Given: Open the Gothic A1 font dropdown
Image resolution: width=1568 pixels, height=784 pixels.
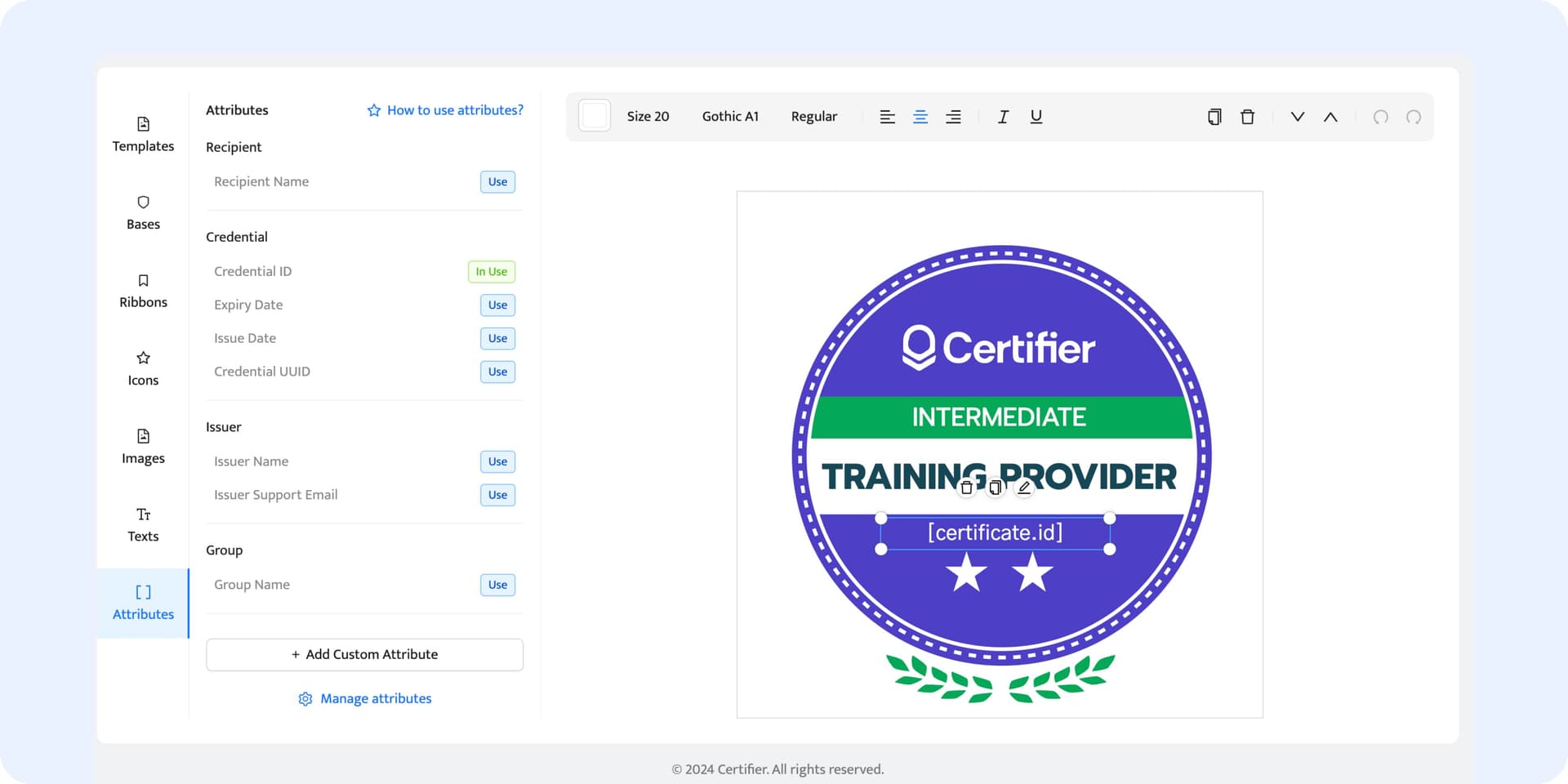Looking at the screenshot, I should click(x=730, y=117).
